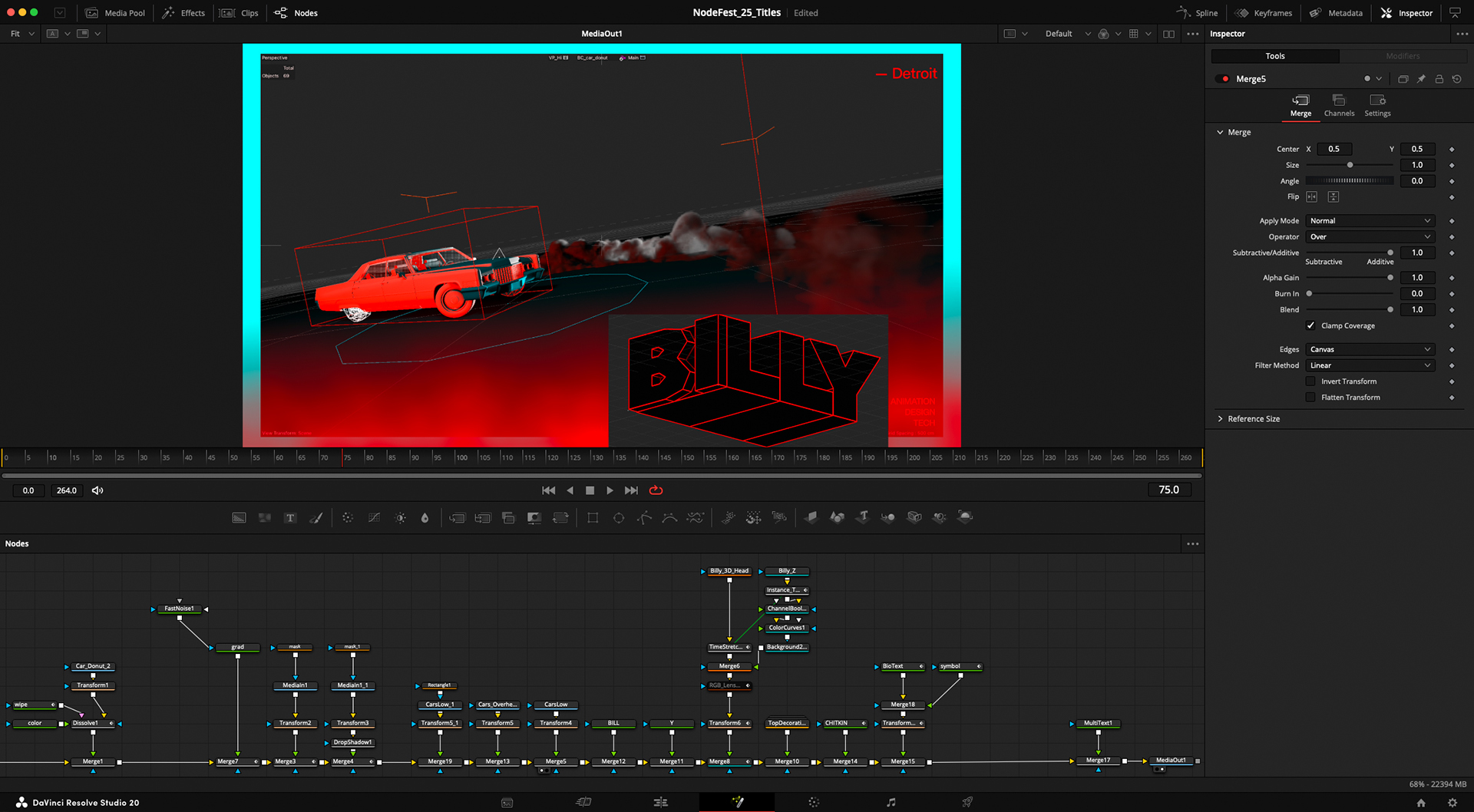This screenshot has width=1474, height=812.
Task: Add a pEmitter particle node
Action: (x=727, y=517)
